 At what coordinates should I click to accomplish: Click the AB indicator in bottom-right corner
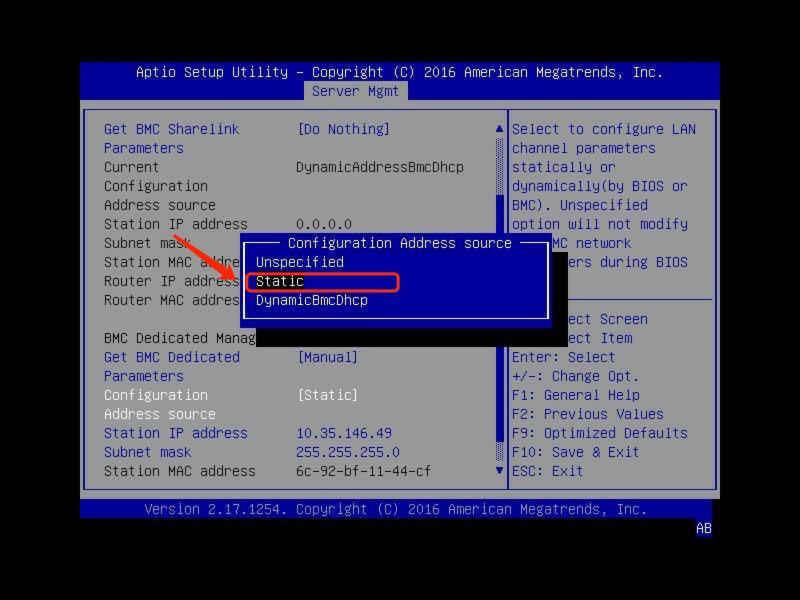click(x=704, y=528)
